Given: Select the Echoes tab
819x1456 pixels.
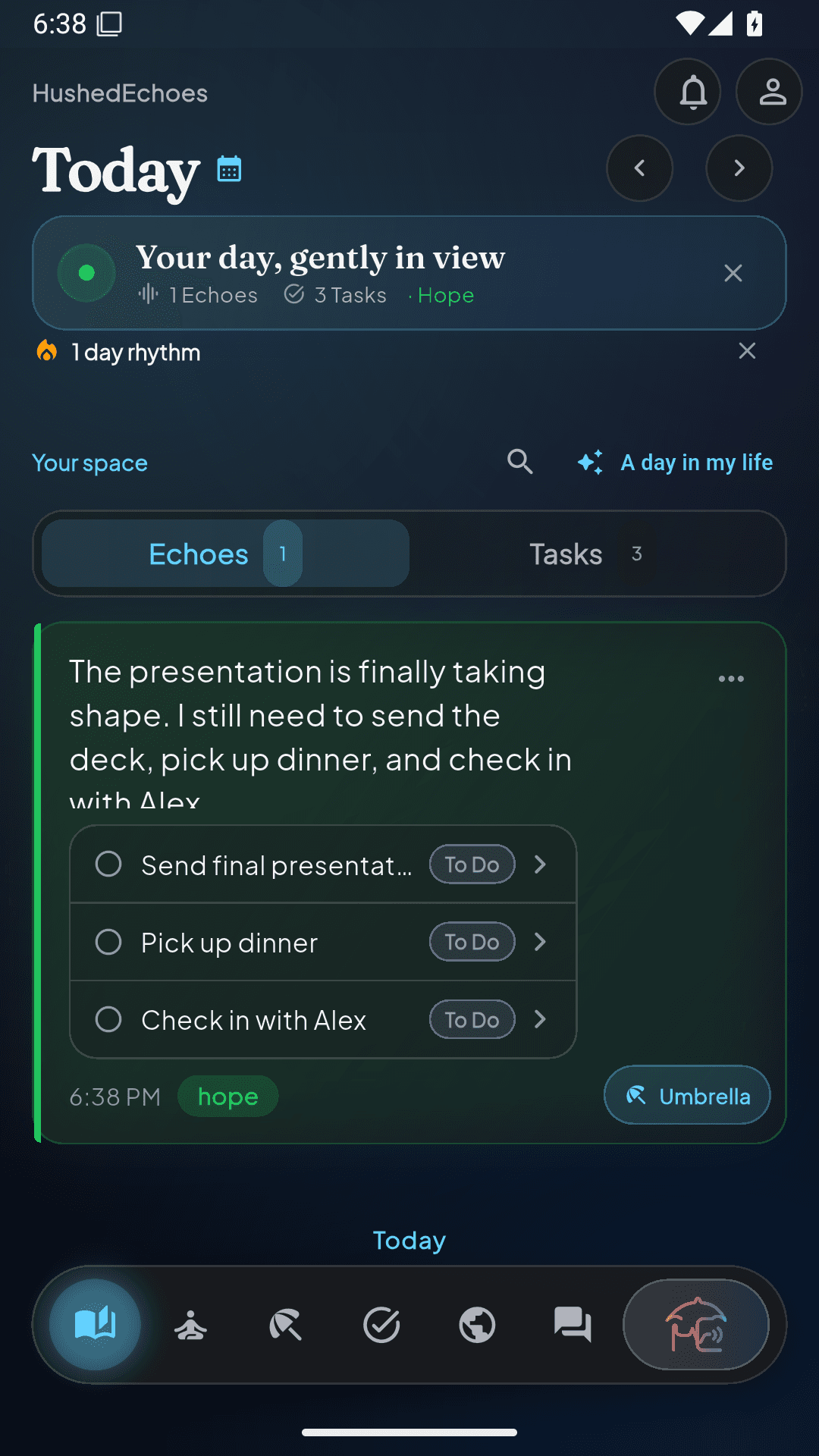Looking at the screenshot, I should pos(225,554).
